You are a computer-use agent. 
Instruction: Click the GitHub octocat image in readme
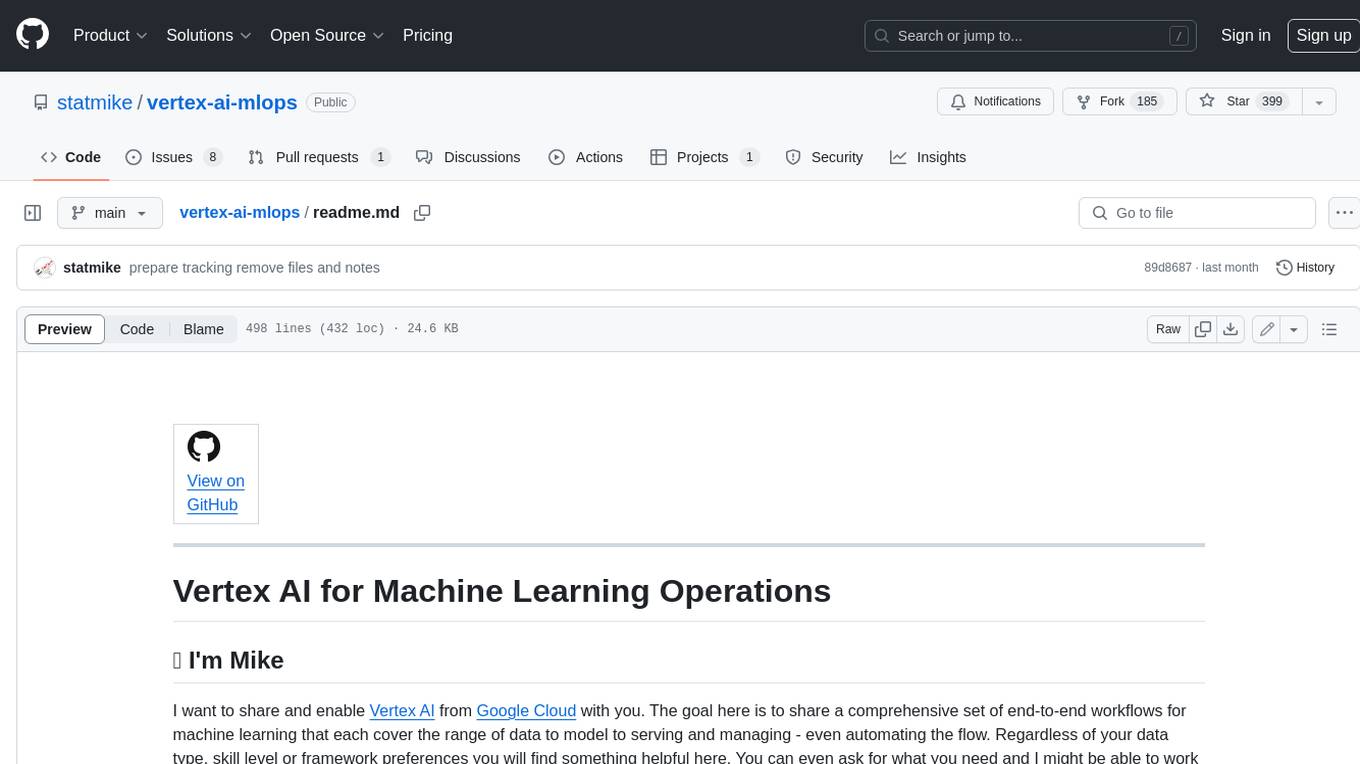(204, 446)
